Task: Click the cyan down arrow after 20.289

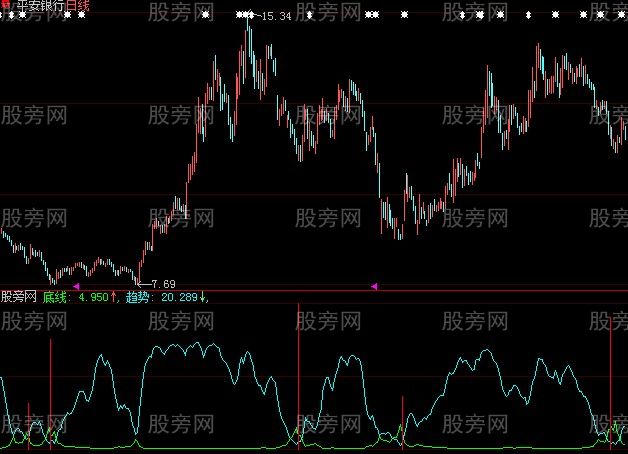Action: coord(204,297)
